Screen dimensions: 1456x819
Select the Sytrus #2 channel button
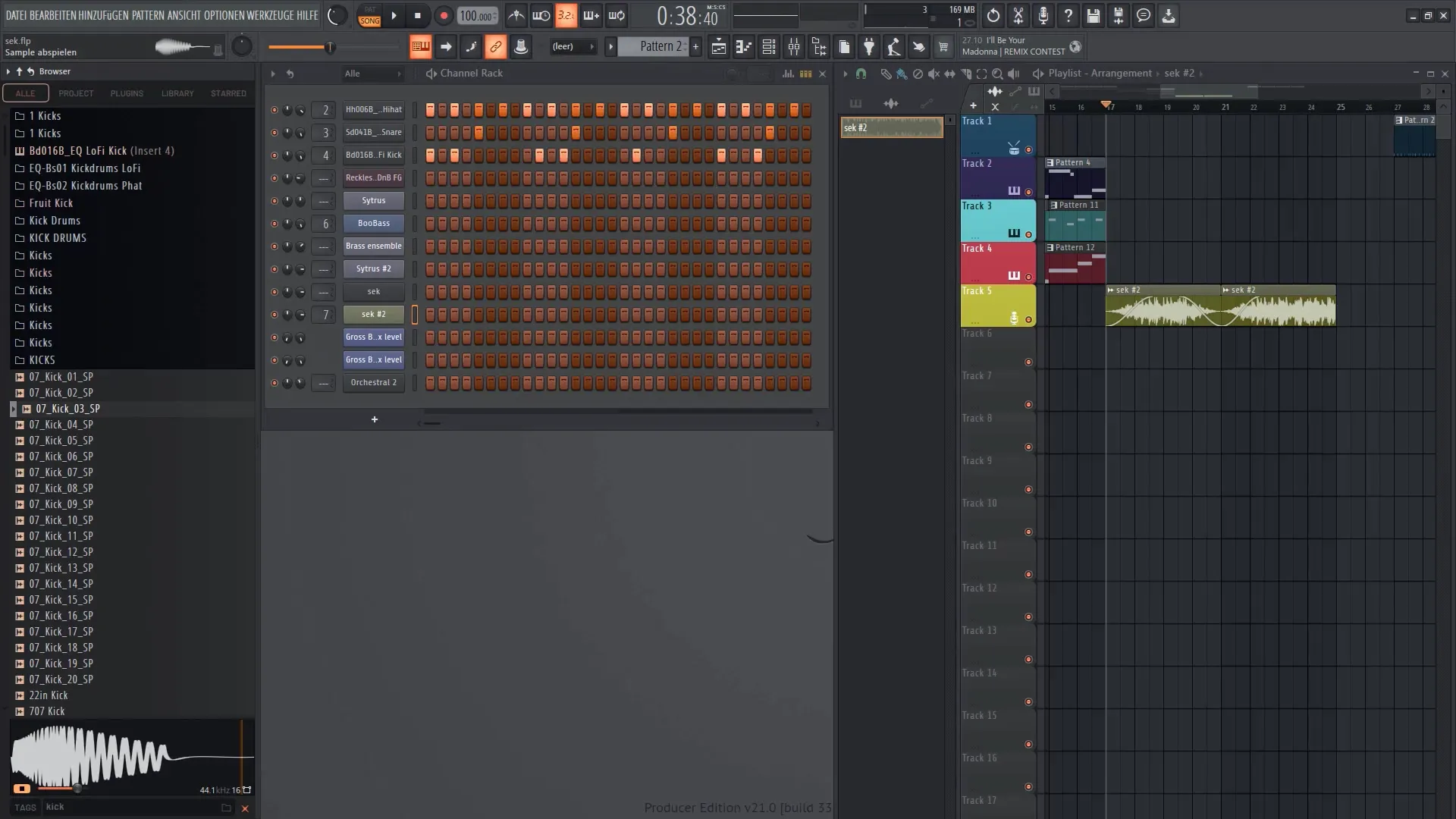373,269
